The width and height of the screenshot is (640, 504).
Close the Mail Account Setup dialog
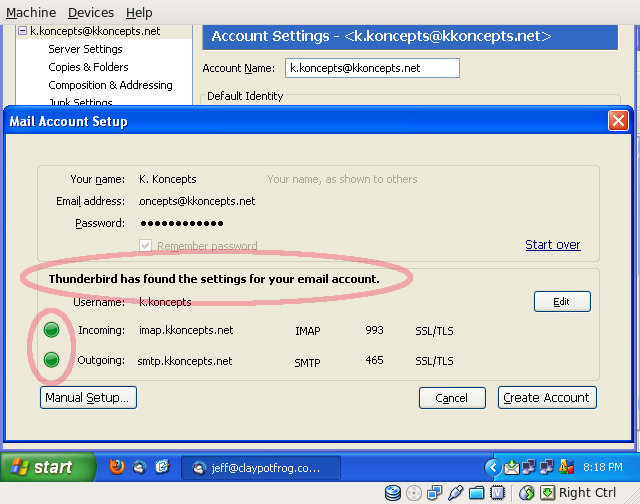pos(618,121)
